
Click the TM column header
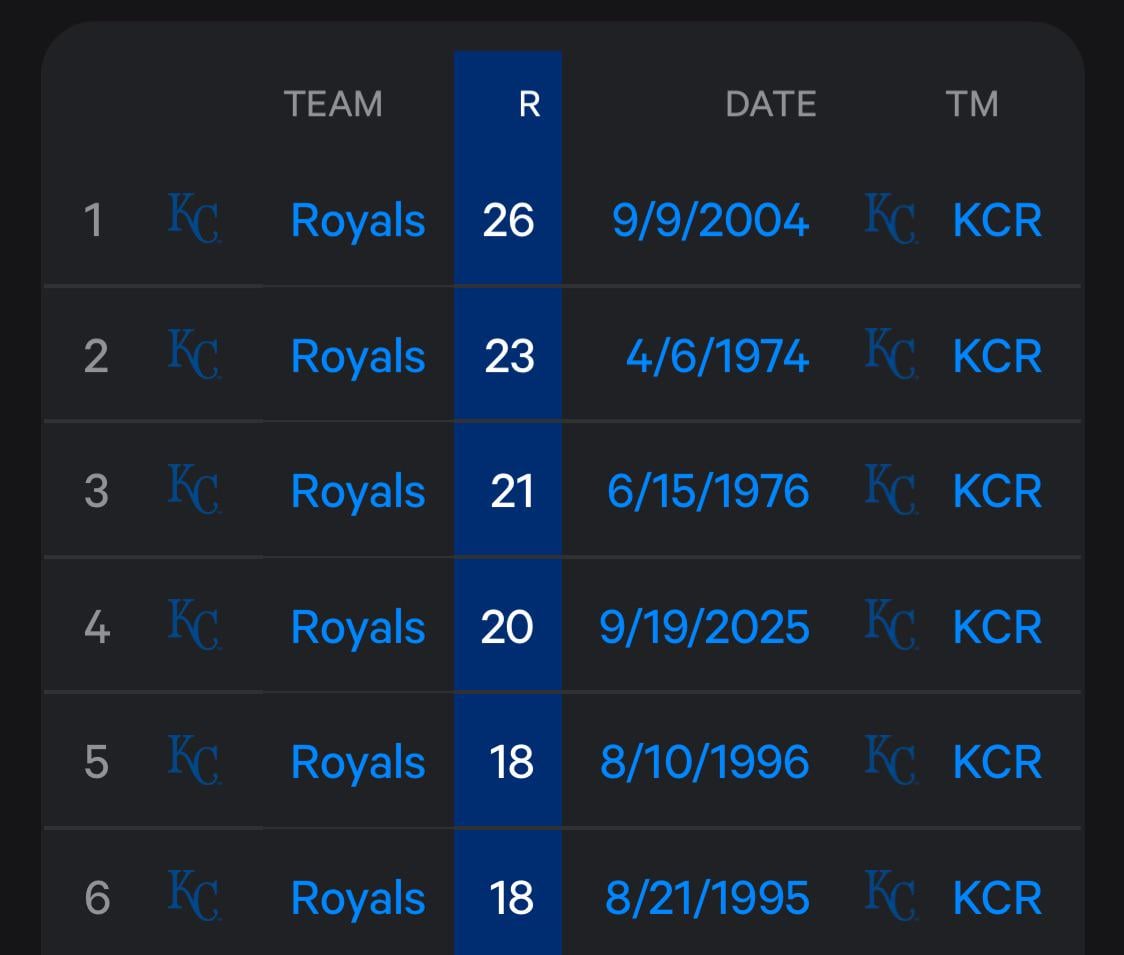click(974, 103)
